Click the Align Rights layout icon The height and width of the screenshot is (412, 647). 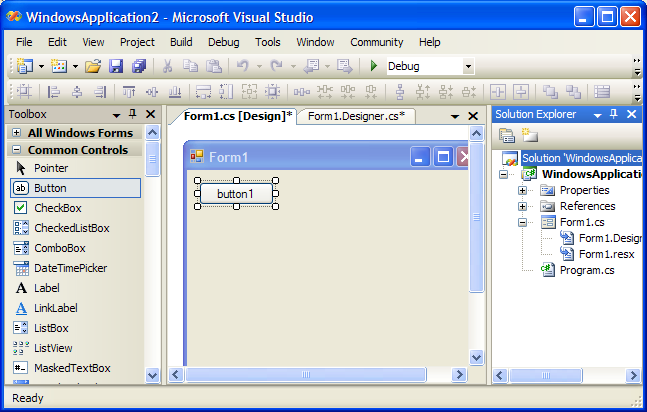pyautogui.click(x=100, y=92)
